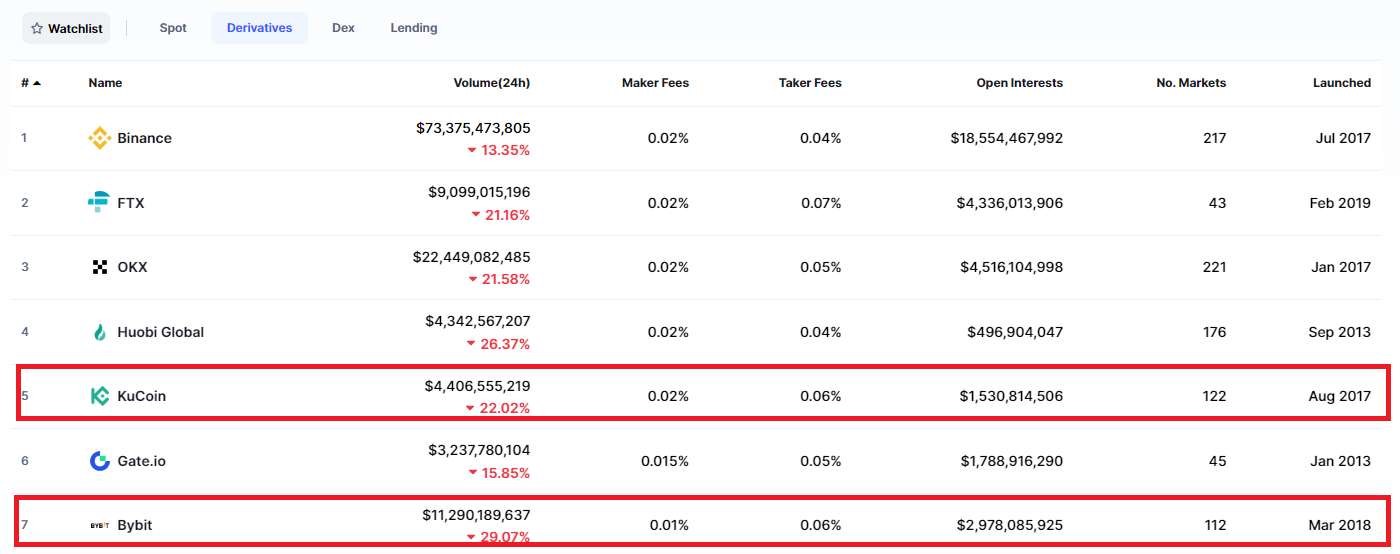The height and width of the screenshot is (554, 1400).
Task: Click FTX taker fee 0.07%
Action: 821,203
